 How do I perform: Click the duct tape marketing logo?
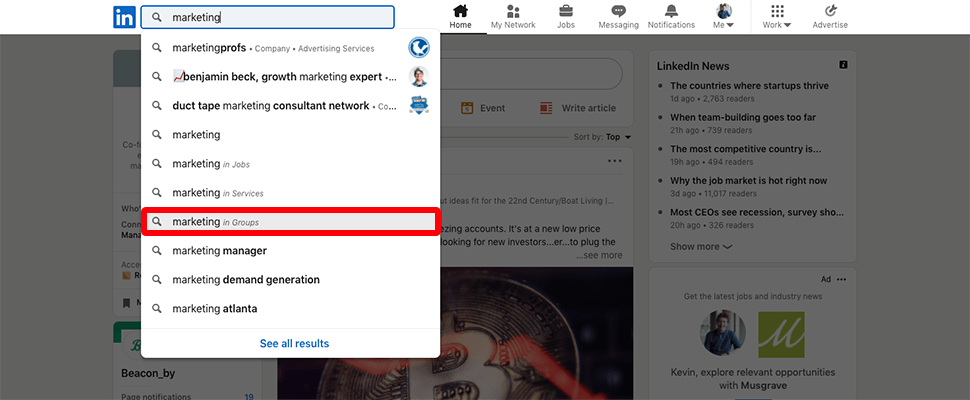pos(419,106)
